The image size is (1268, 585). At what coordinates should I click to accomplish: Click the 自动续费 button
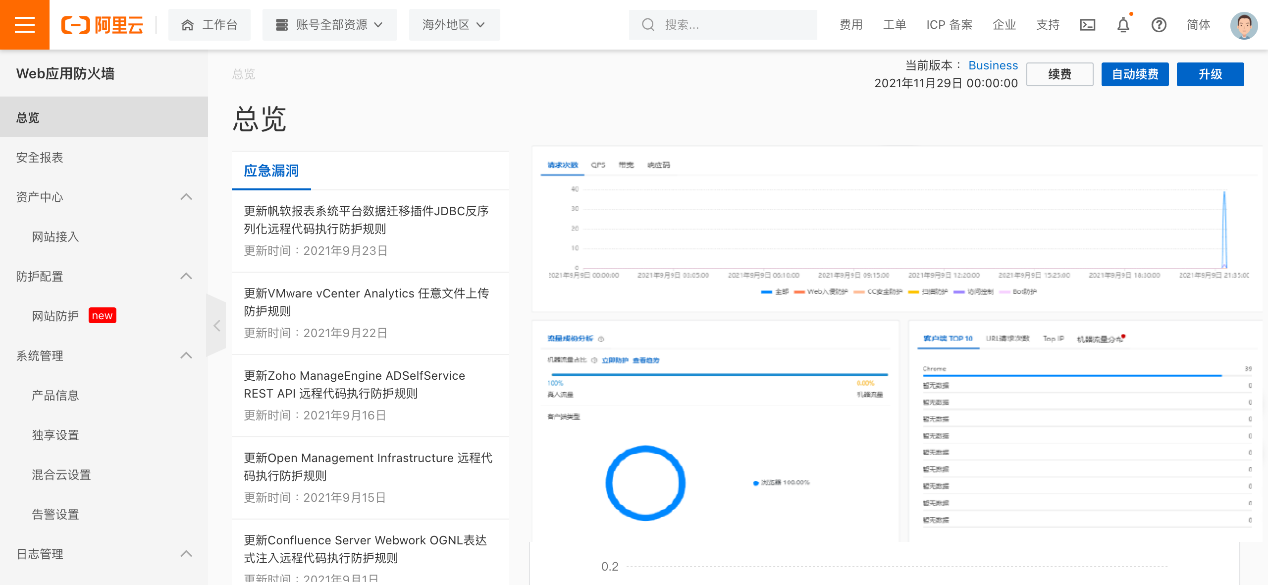(1135, 74)
